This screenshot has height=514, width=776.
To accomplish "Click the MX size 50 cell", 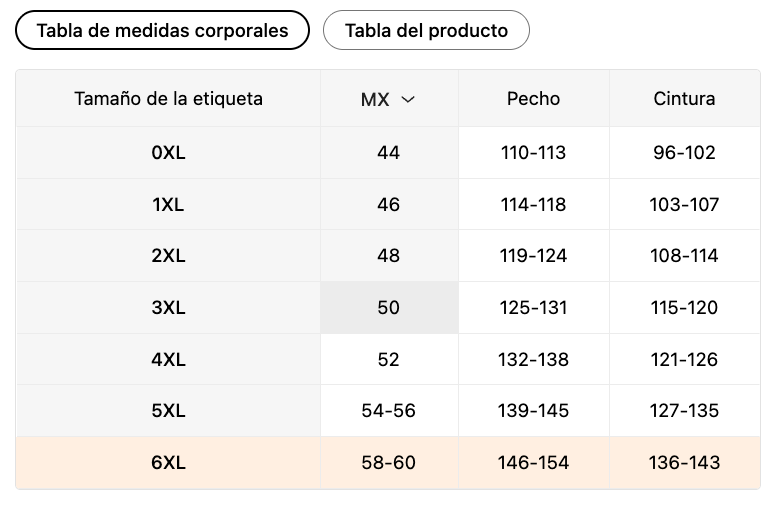I will click(x=389, y=308).
